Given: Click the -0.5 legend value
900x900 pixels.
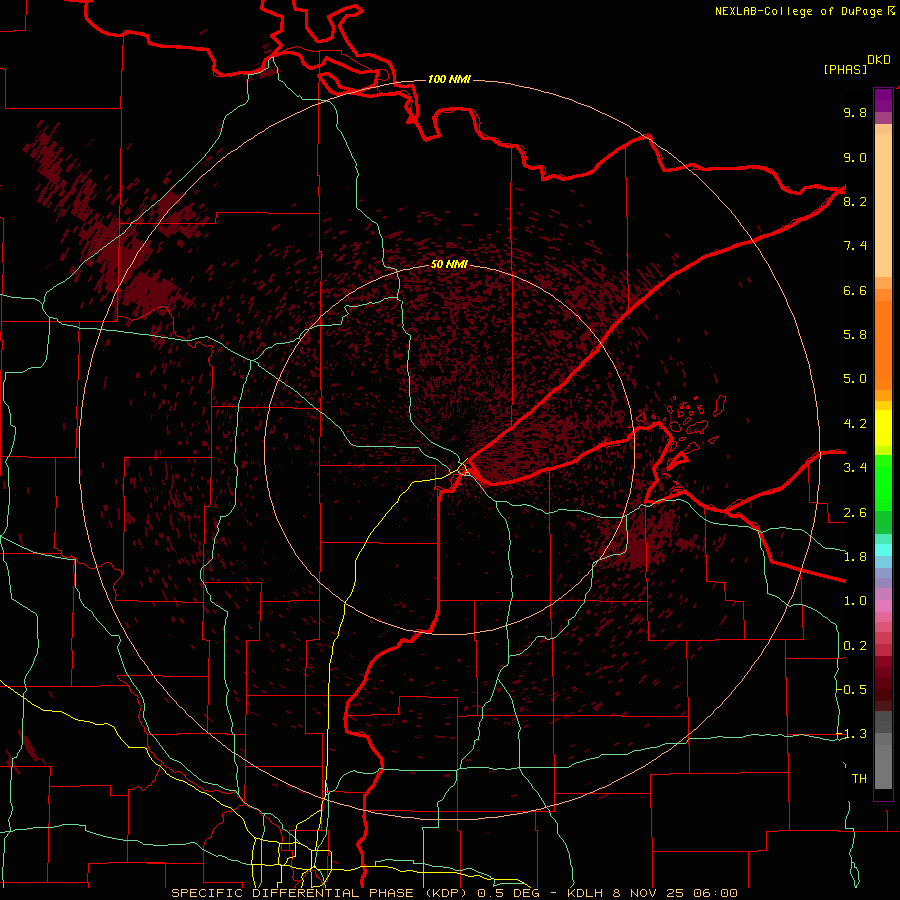Looking at the screenshot, I should coord(852,690).
